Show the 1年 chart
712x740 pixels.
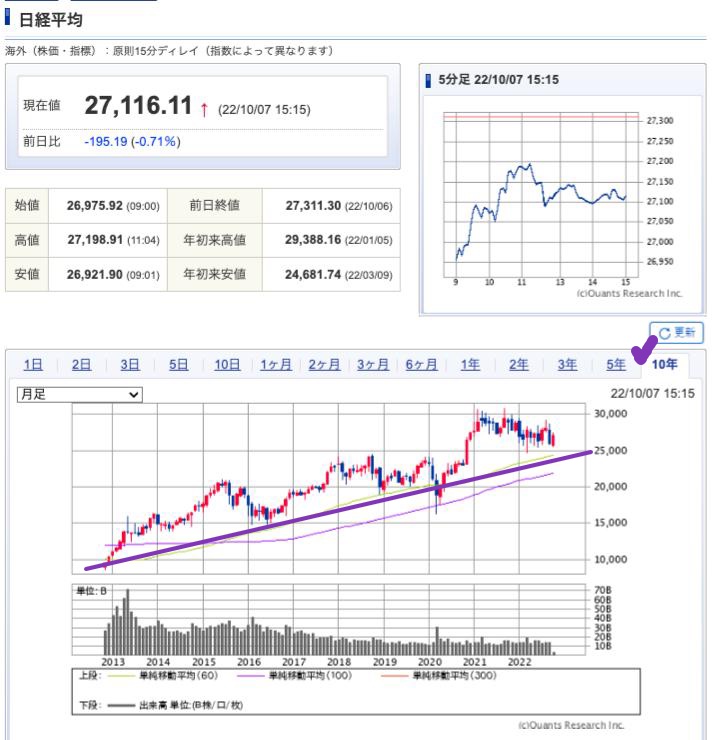tap(470, 365)
